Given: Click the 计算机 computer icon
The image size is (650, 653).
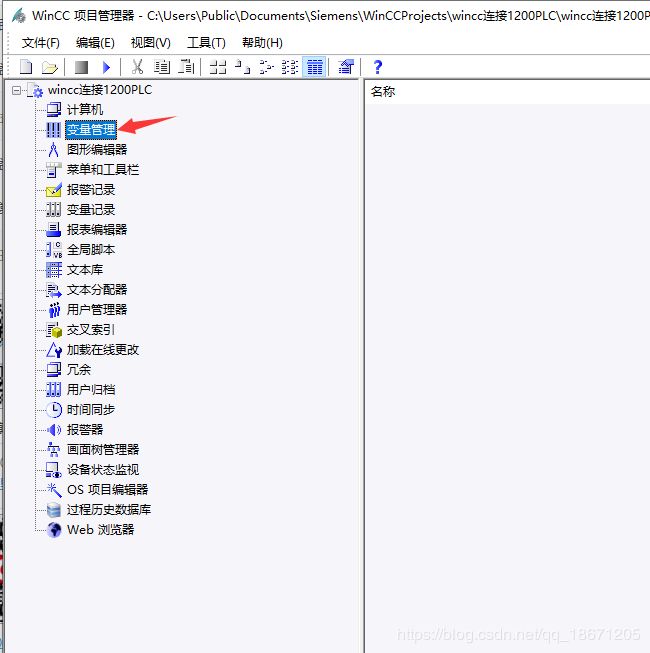Looking at the screenshot, I should pos(54,110).
